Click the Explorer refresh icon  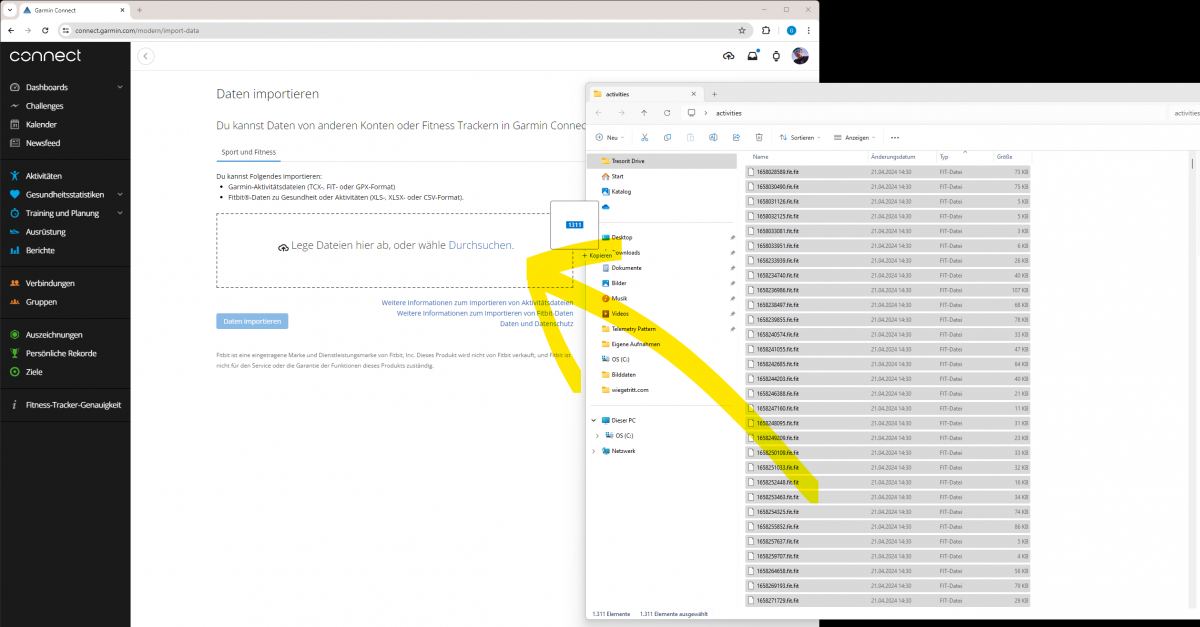(x=667, y=113)
